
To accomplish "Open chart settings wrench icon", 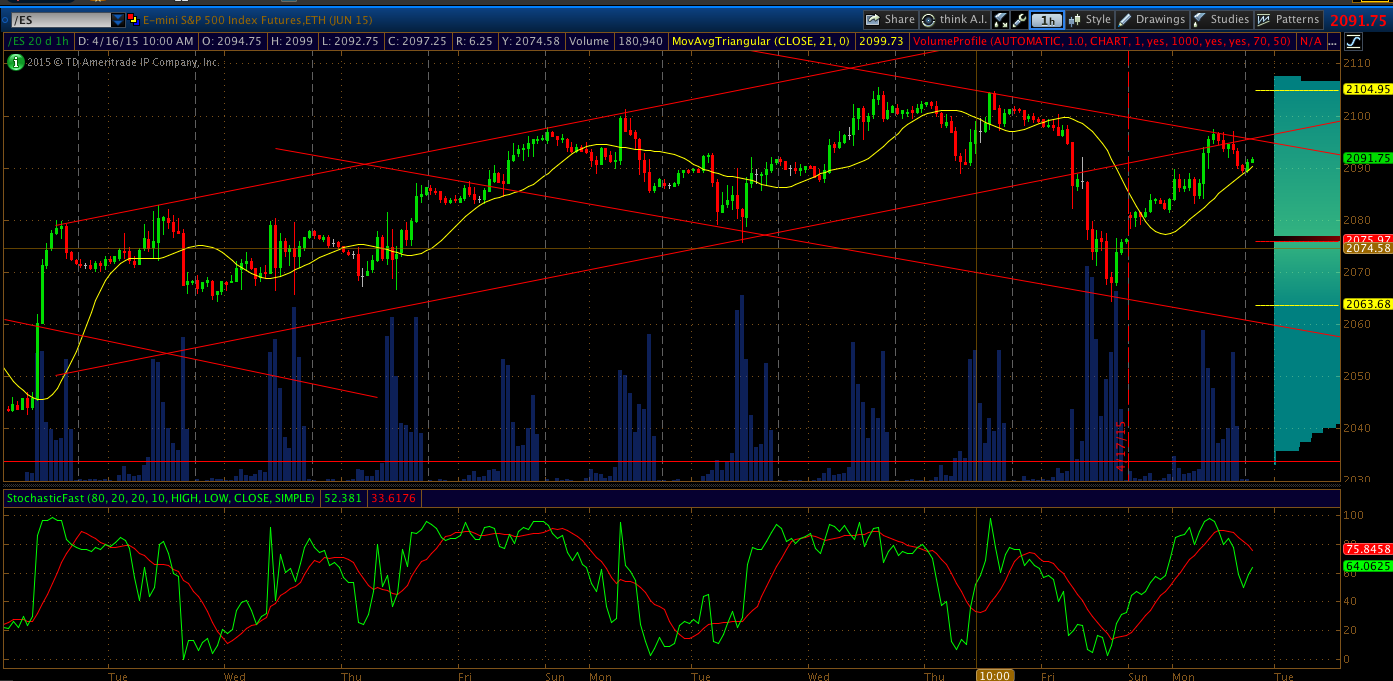I will (x=1019, y=19).
